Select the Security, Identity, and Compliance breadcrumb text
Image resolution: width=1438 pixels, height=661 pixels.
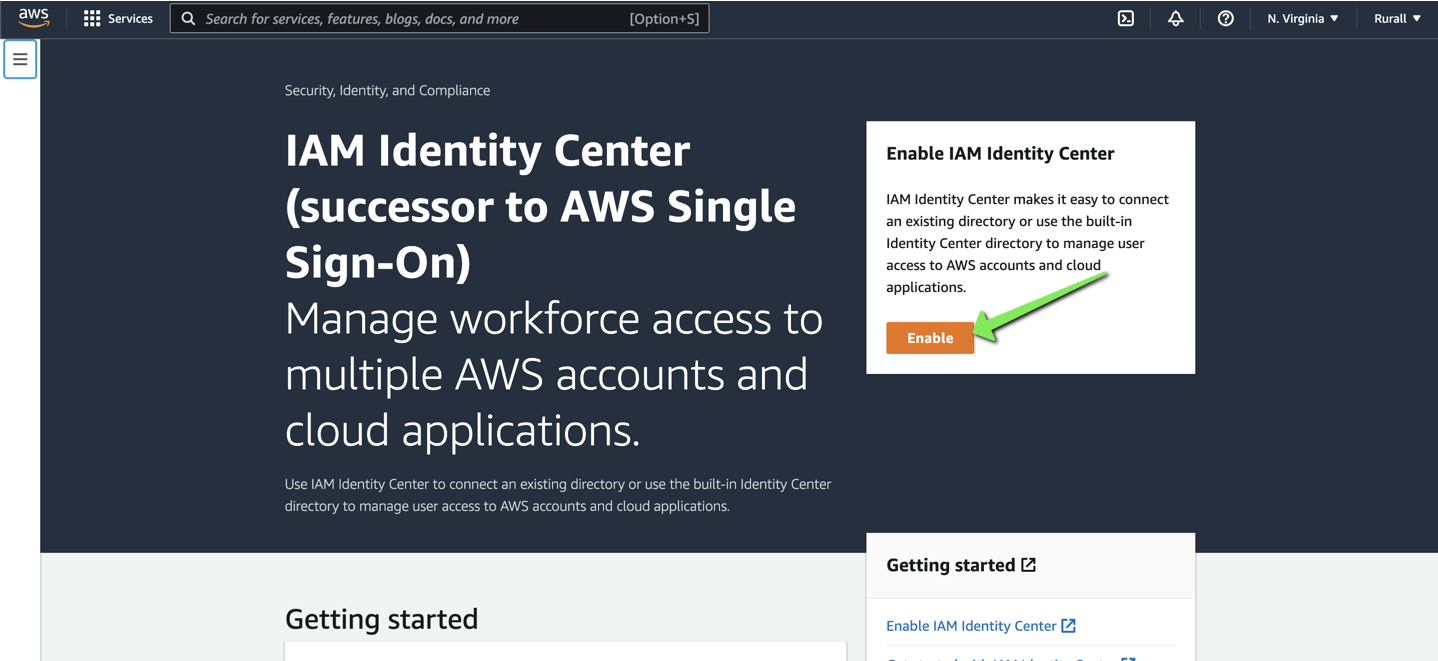coord(387,90)
